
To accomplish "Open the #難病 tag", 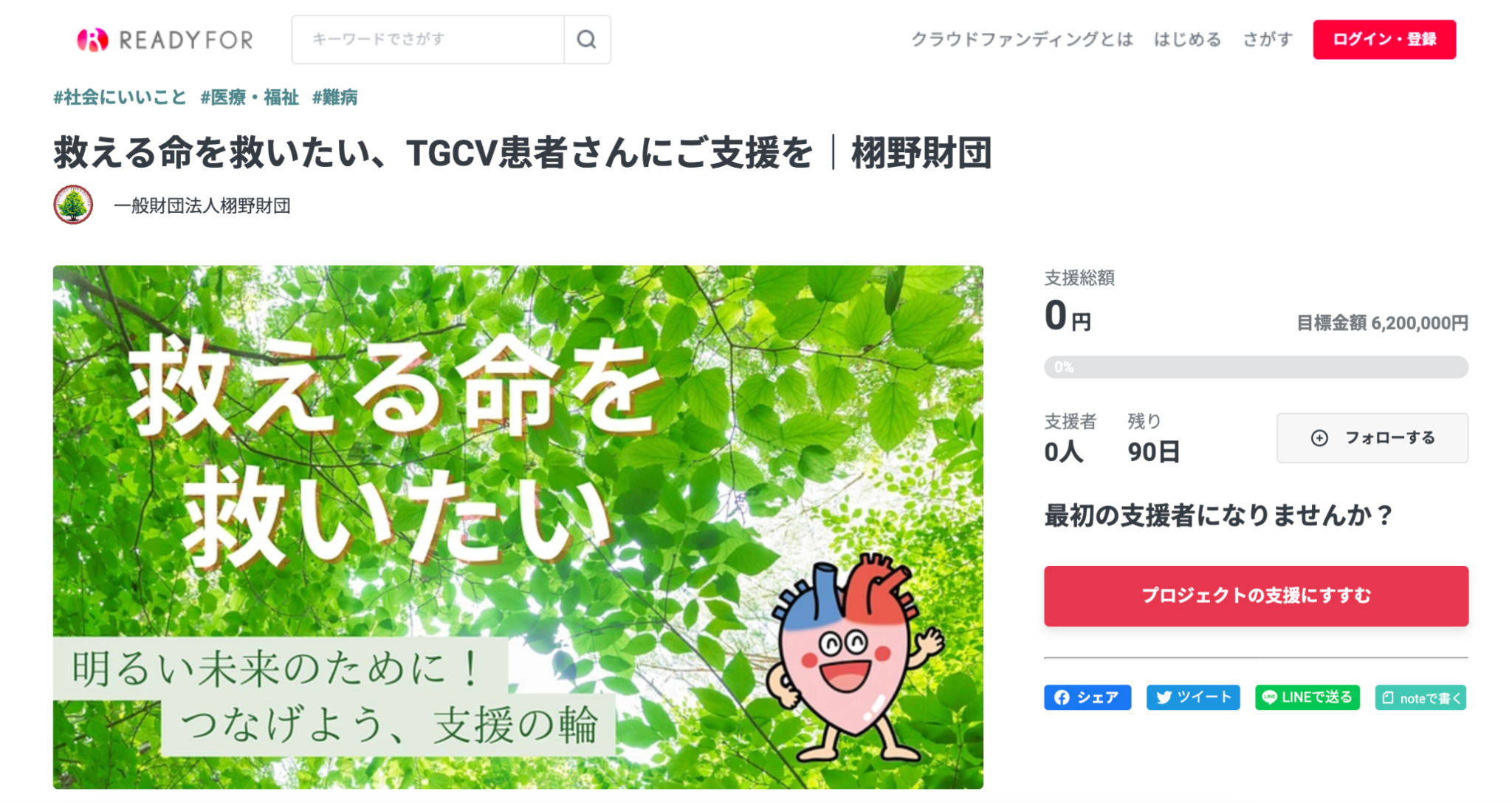I will tap(334, 98).
